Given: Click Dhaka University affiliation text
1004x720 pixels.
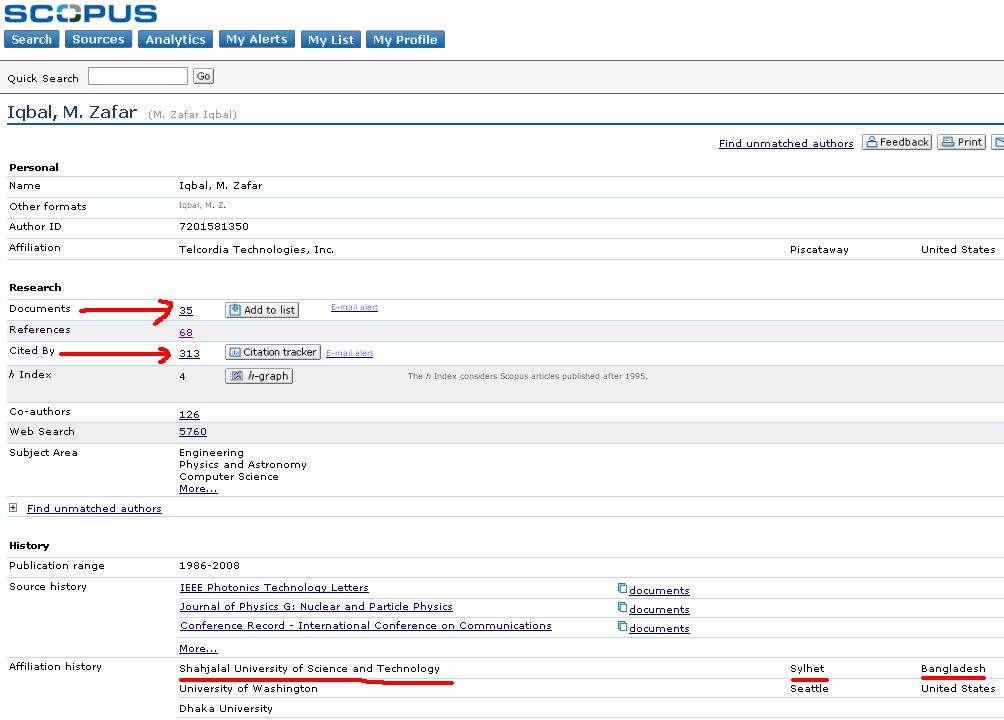Looking at the screenshot, I should (x=226, y=708).
